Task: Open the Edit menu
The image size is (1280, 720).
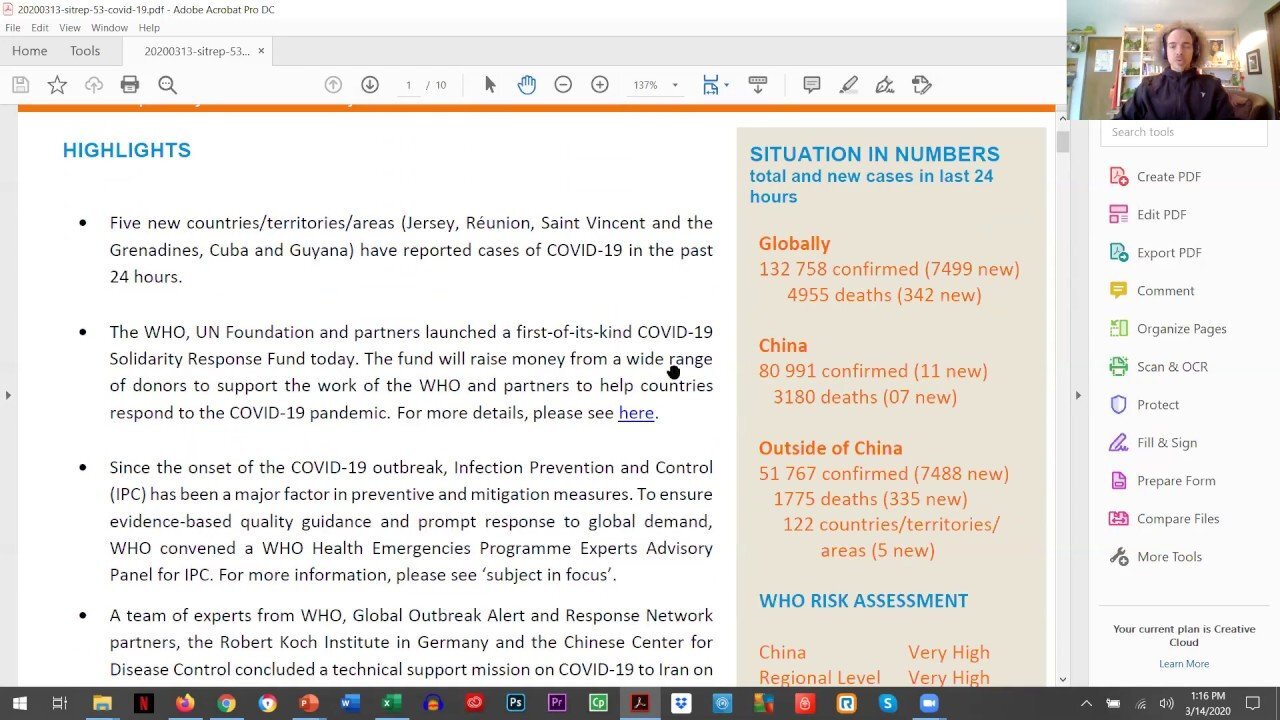Action: 40,28
